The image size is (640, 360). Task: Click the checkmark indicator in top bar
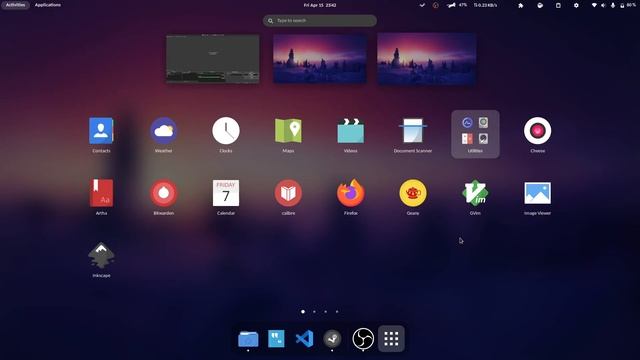click(422, 5)
